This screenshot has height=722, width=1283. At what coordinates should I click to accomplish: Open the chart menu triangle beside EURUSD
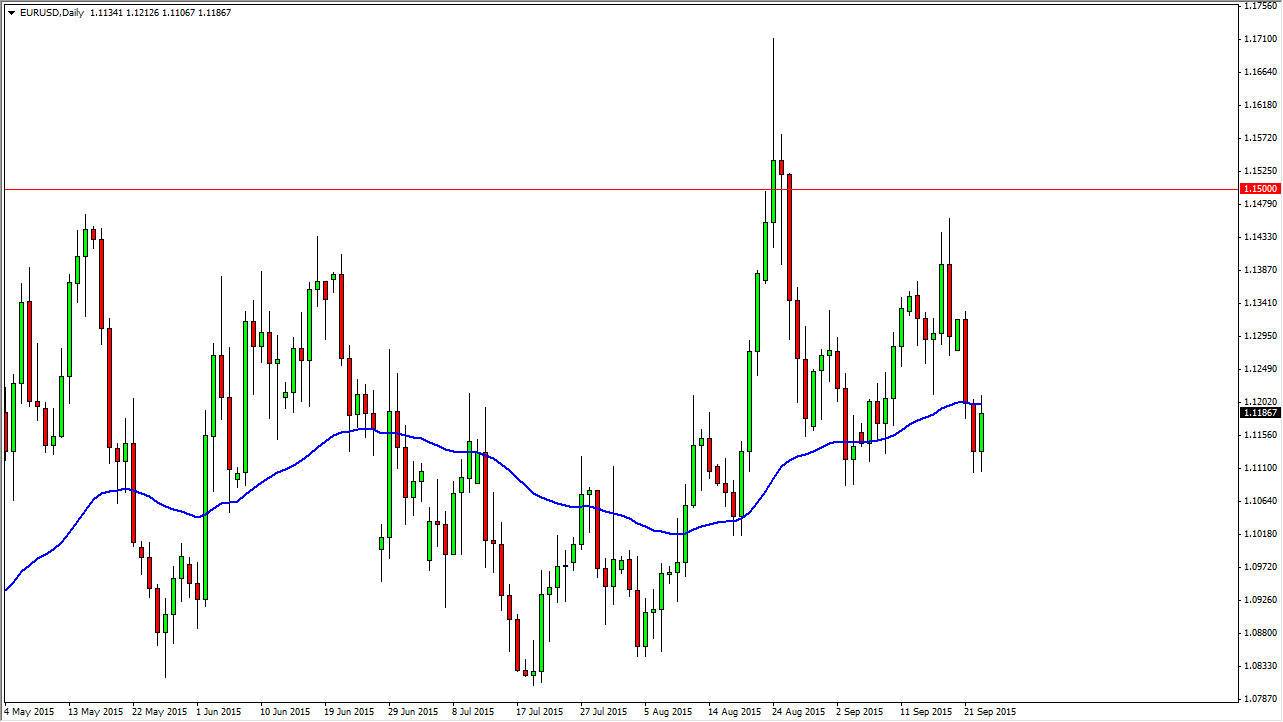(10, 13)
